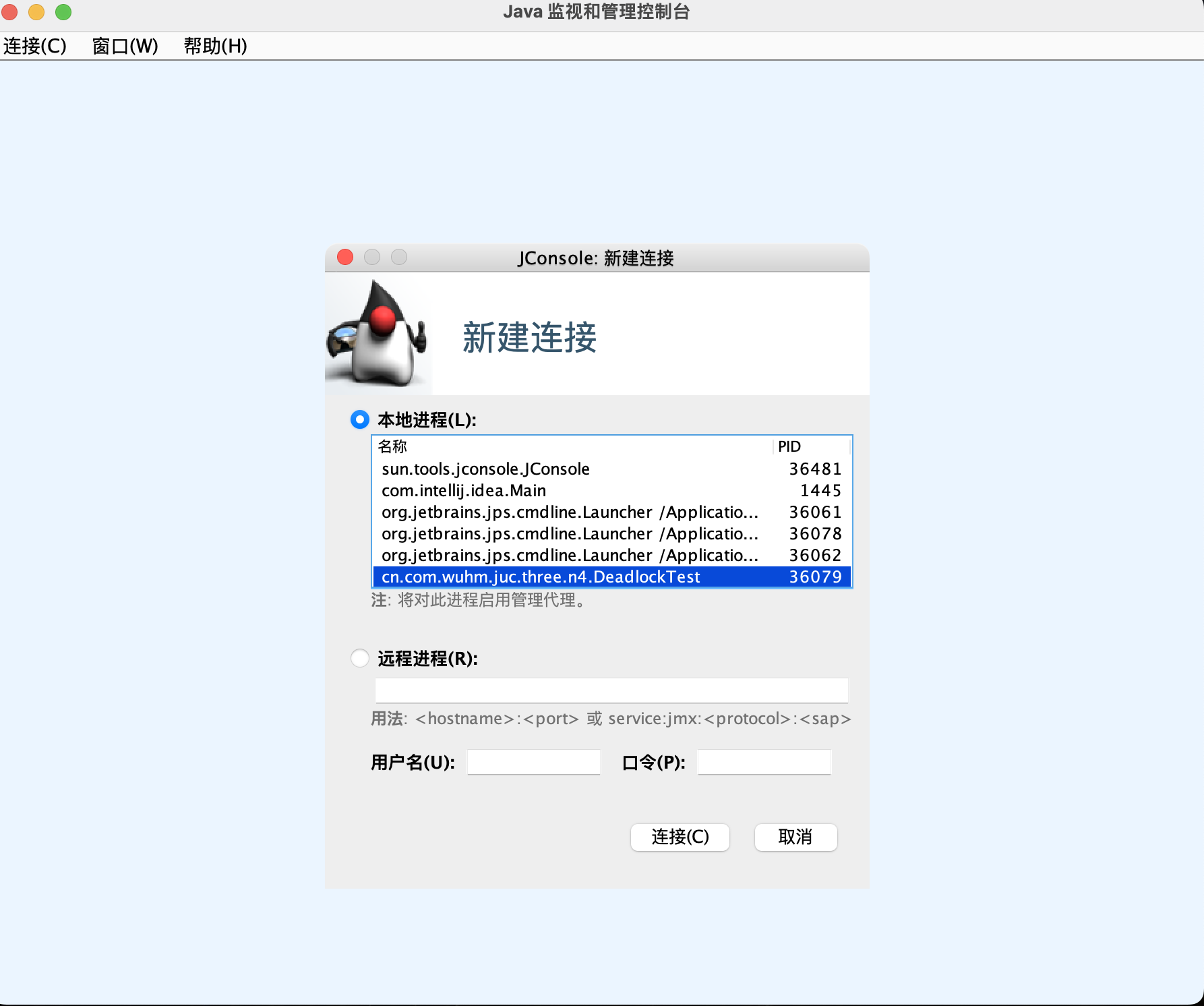Focus the remote process address field
This screenshot has height=1006, width=1204.
point(611,690)
